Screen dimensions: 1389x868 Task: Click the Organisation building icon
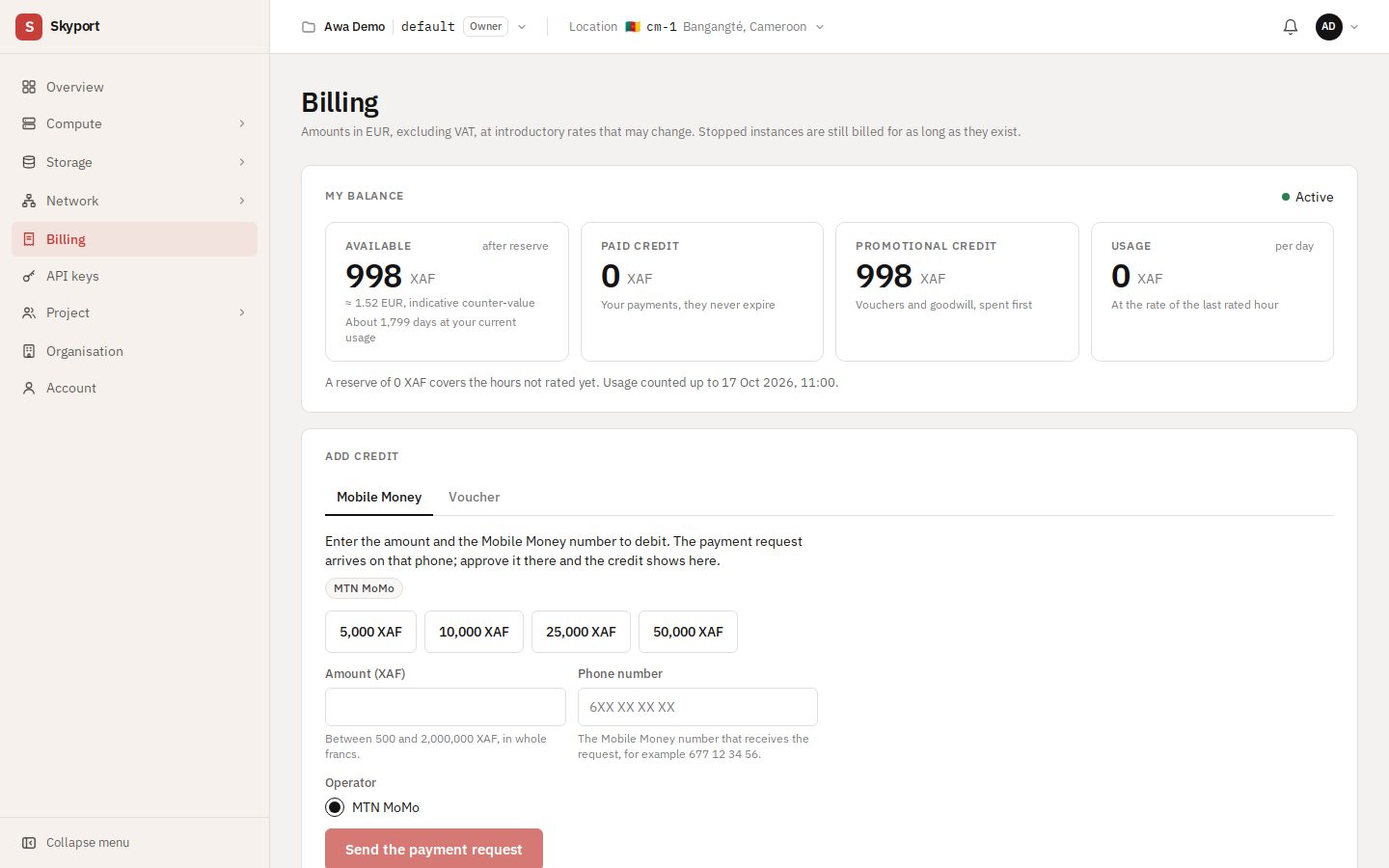pos(29,351)
